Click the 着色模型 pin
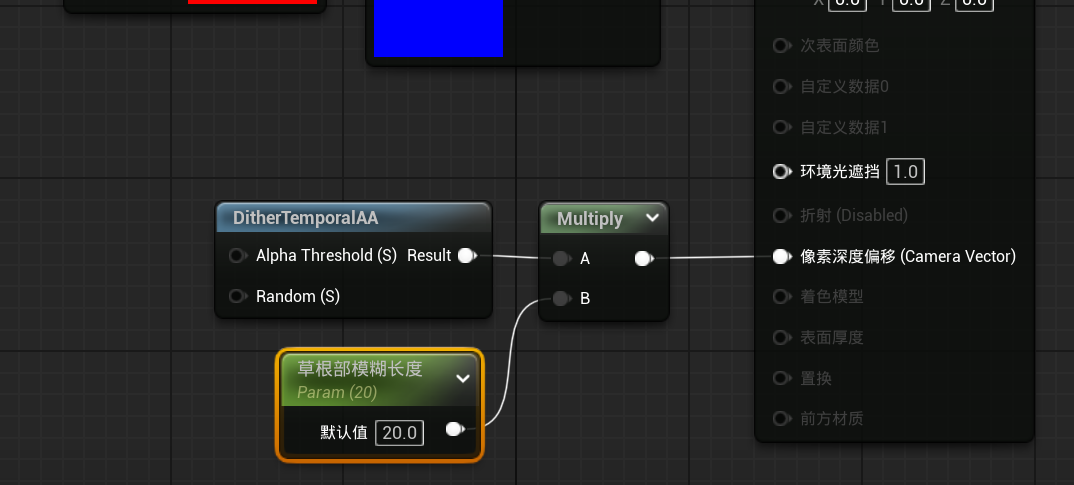This screenshot has width=1074, height=485. [x=781, y=296]
